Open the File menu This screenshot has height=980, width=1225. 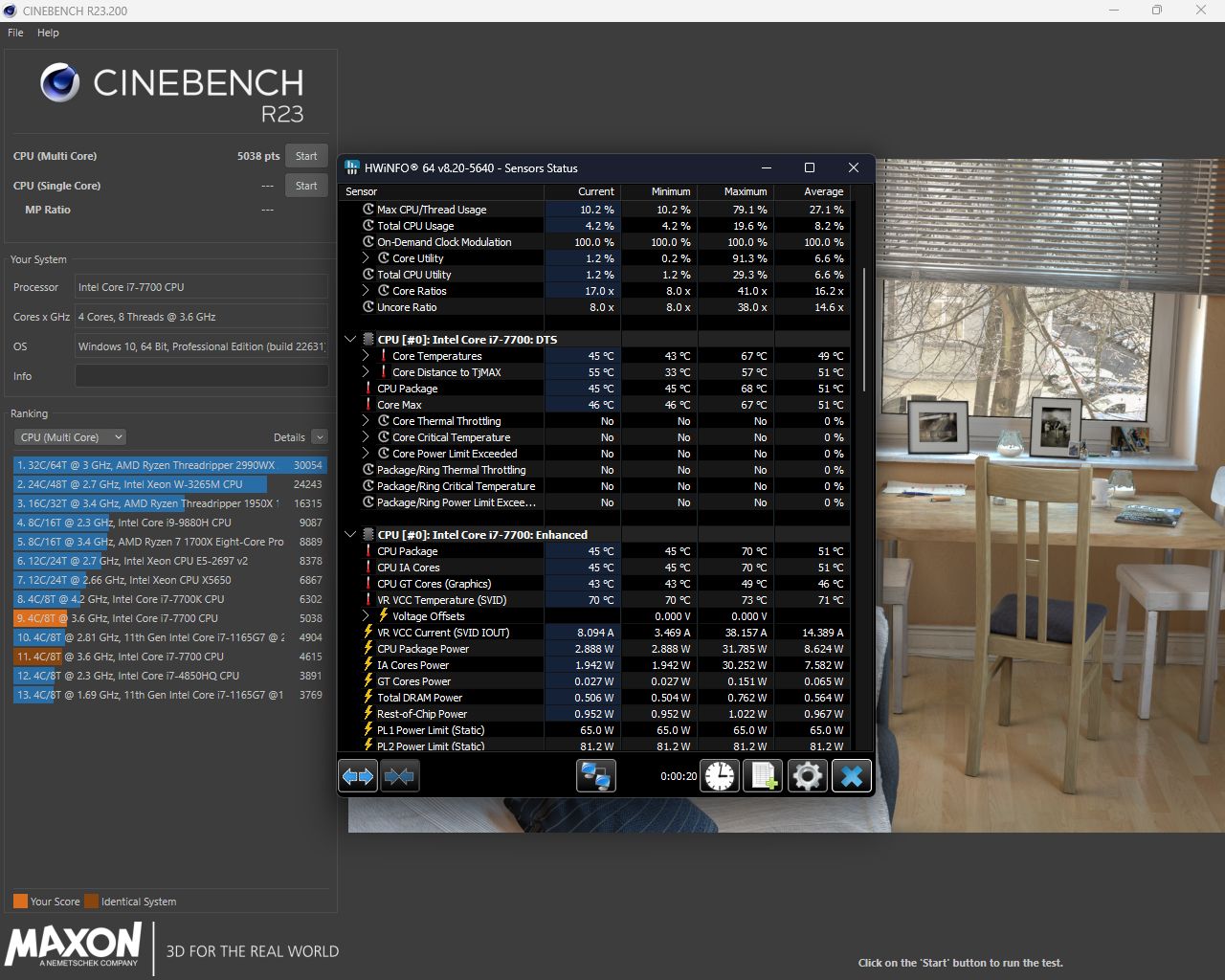point(15,33)
